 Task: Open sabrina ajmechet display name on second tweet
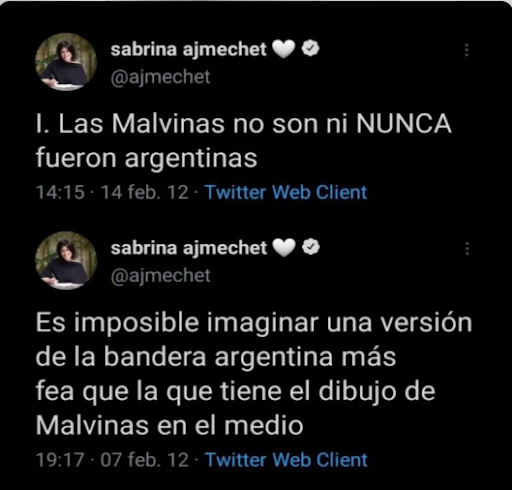pyautogui.click(x=189, y=248)
